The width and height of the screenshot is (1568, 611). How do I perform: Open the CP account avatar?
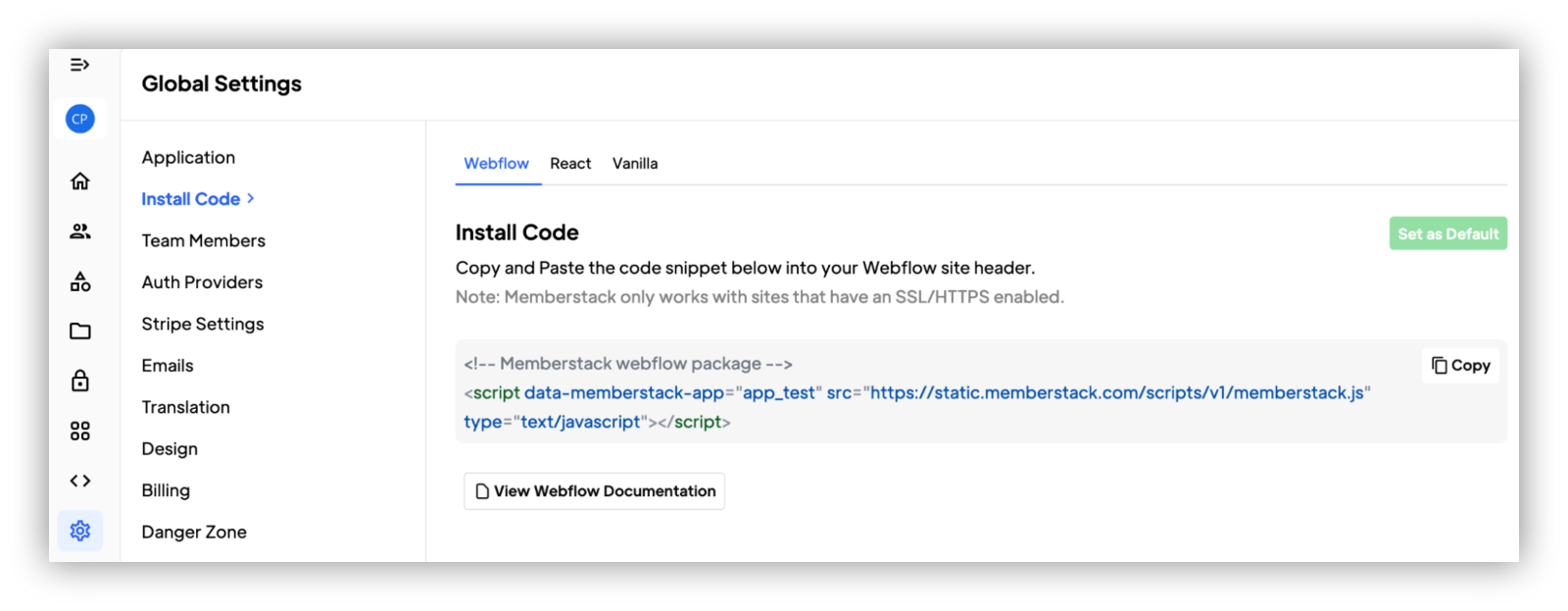[x=79, y=119]
